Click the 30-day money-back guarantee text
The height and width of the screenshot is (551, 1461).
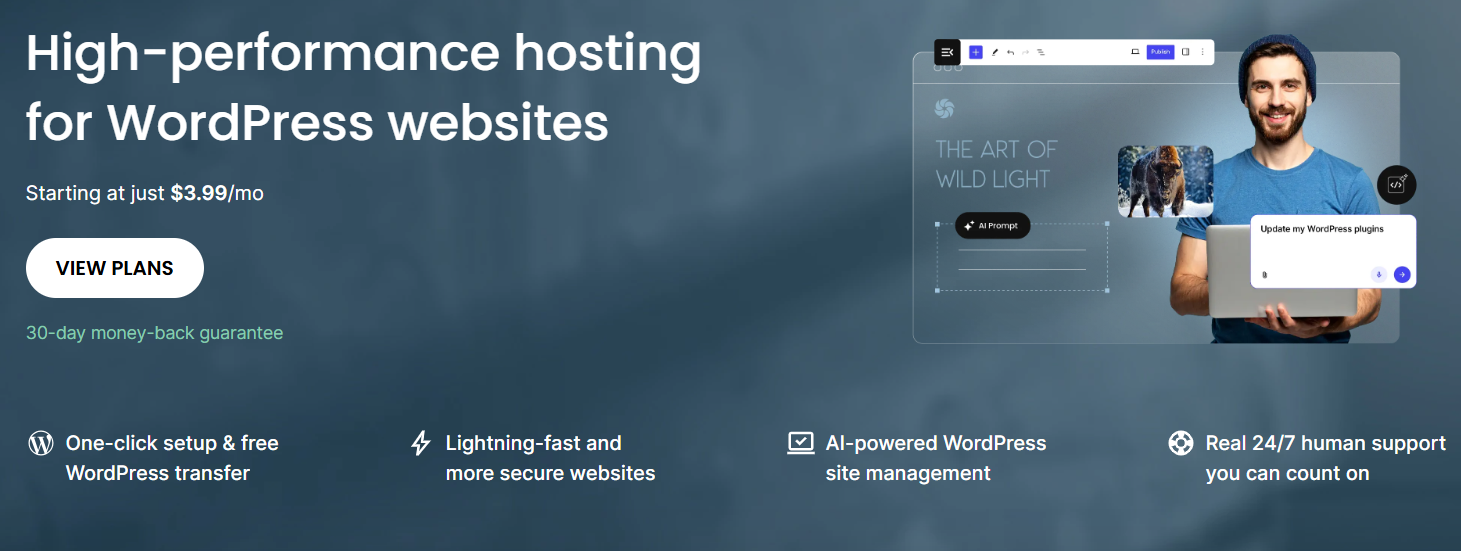coord(155,333)
